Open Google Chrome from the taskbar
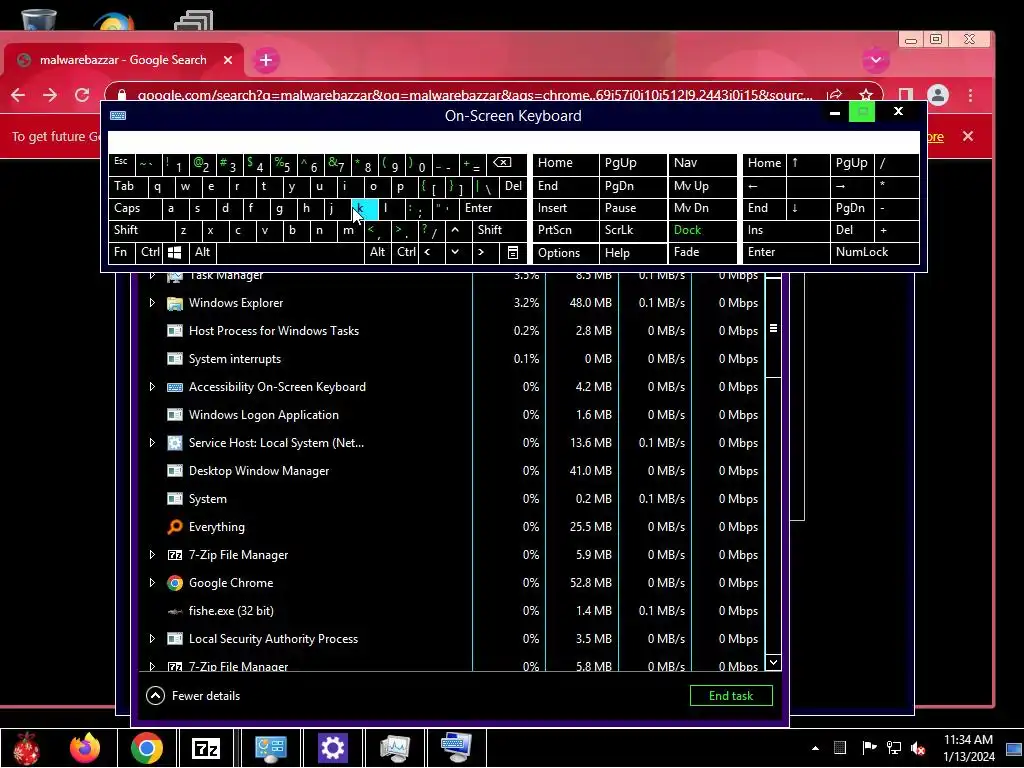 click(x=146, y=748)
